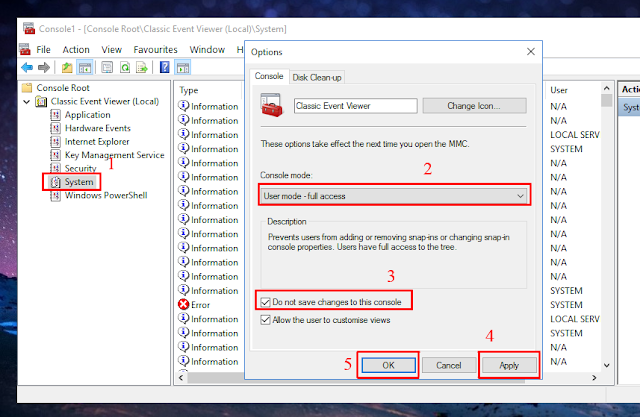This screenshot has width=640, height=417.
Task: Open the File menu
Action: pos(43,50)
